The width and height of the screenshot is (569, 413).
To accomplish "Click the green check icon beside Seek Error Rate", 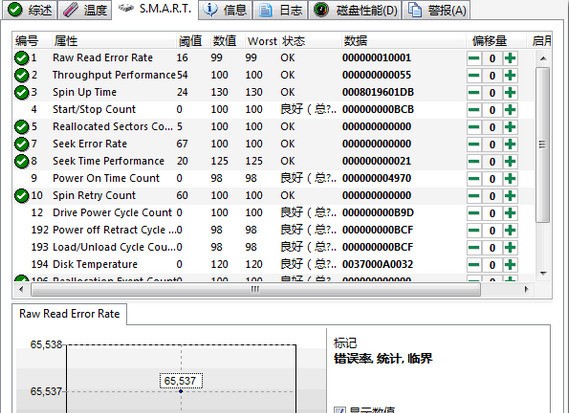I will [x=21, y=144].
